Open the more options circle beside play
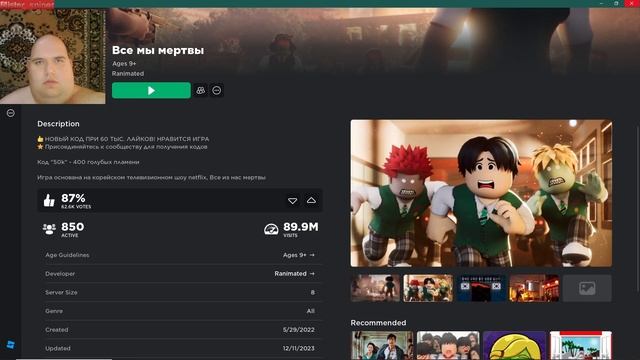The width and height of the screenshot is (640, 360). (217, 90)
